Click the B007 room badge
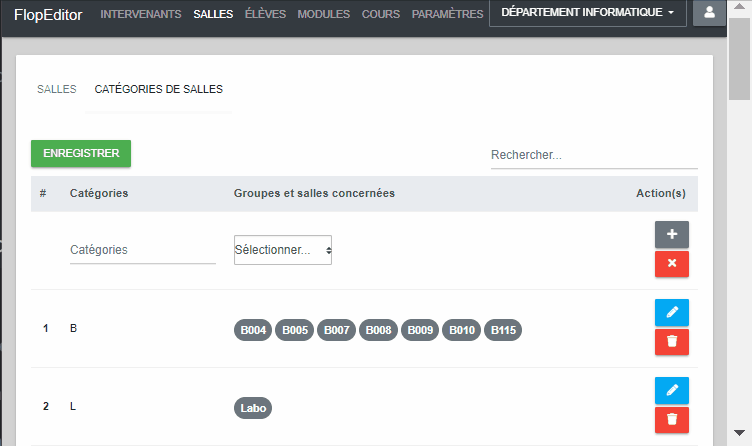This screenshot has height=446, width=752. click(336, 330)
